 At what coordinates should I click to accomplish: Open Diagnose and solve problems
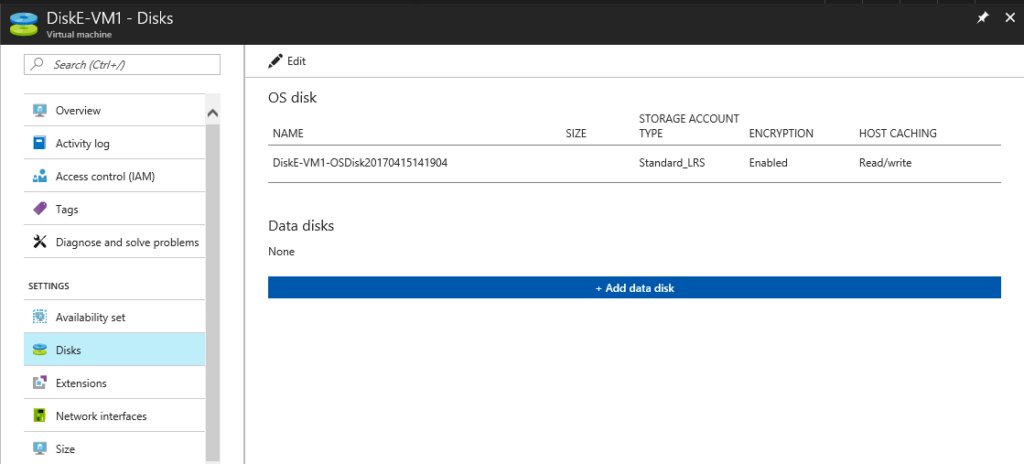tap(114, 242)
